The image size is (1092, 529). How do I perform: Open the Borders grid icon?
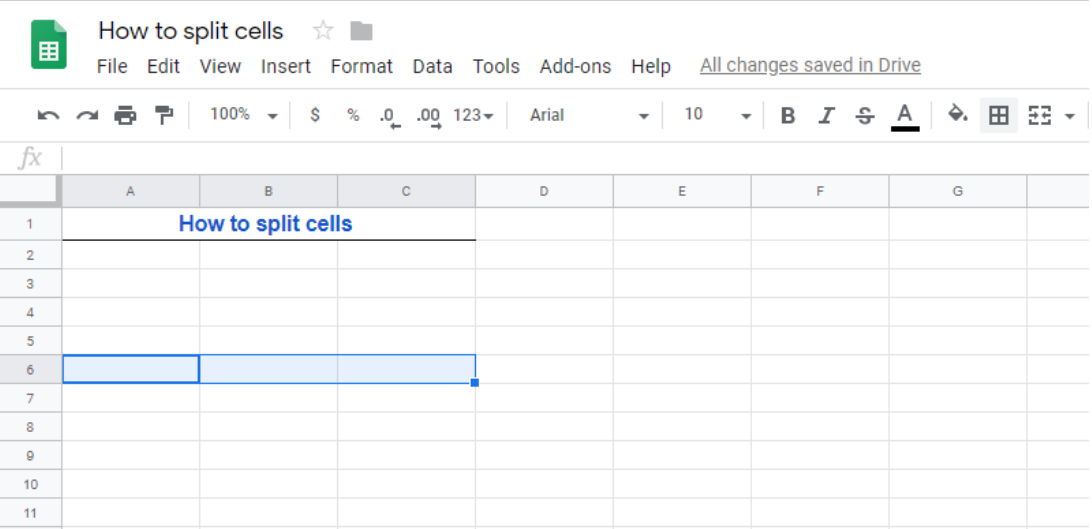point(999,116)
